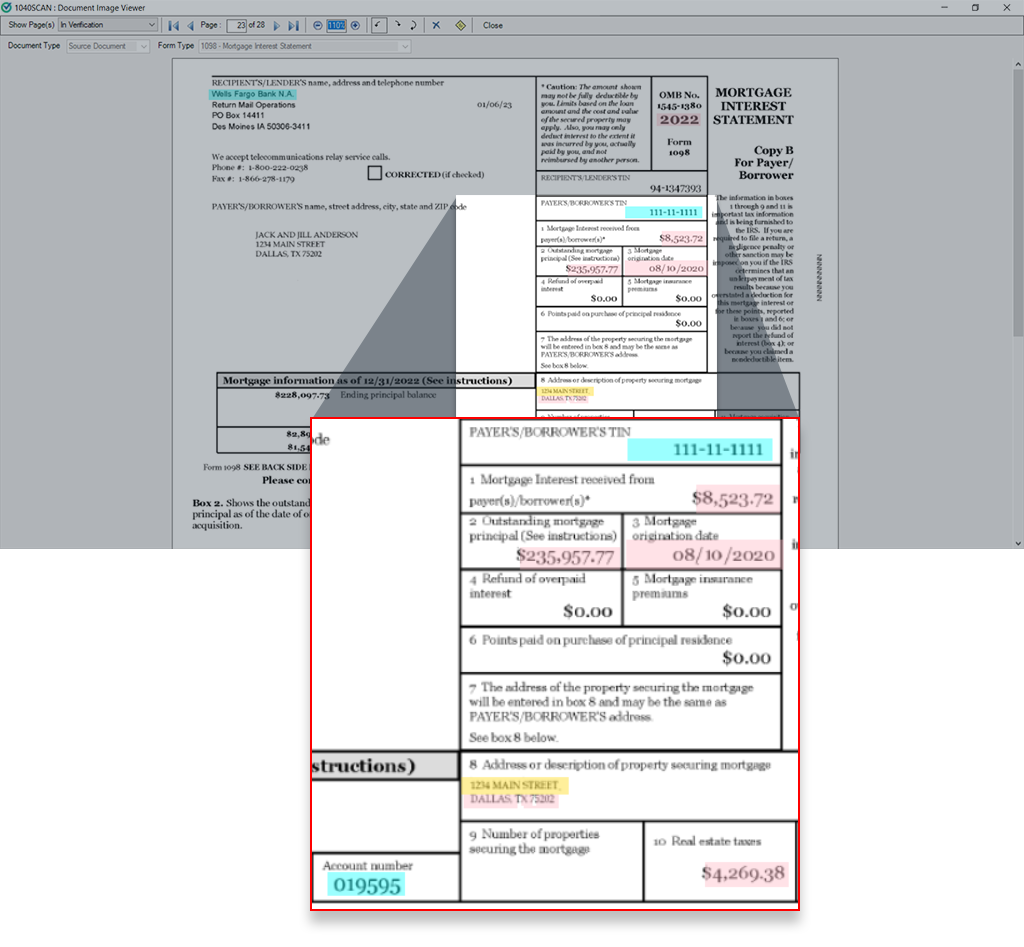
Task: Advance to the next page
Action: (x=277, y=25)
